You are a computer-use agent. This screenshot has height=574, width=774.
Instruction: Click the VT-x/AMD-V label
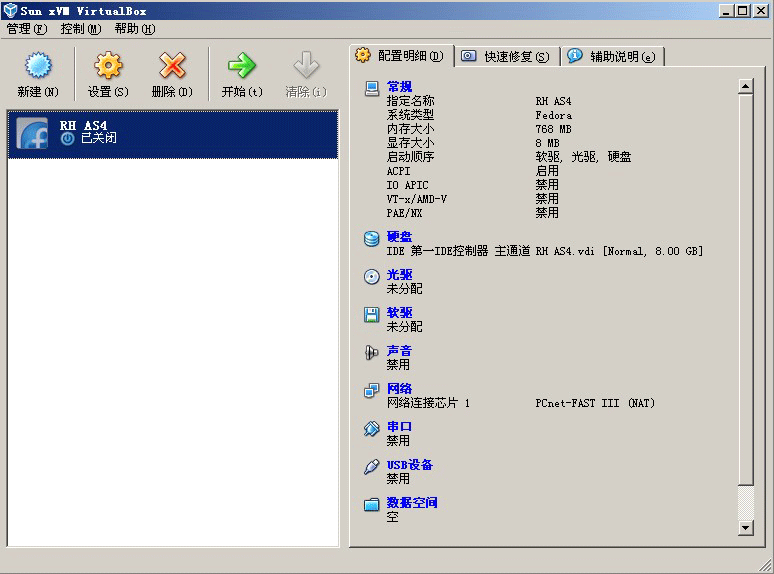tap(417, 199)
